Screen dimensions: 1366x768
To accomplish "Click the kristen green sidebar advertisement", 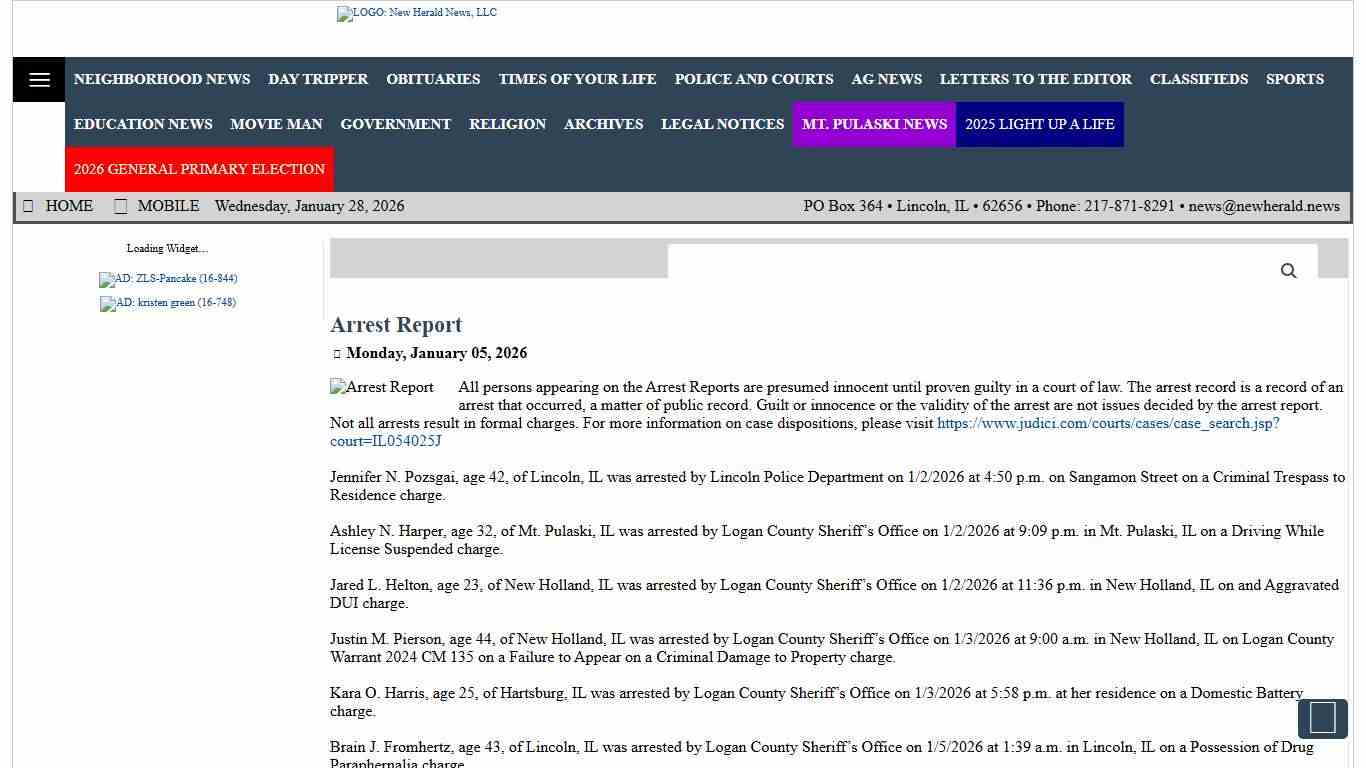I will (x=167, y=304).
